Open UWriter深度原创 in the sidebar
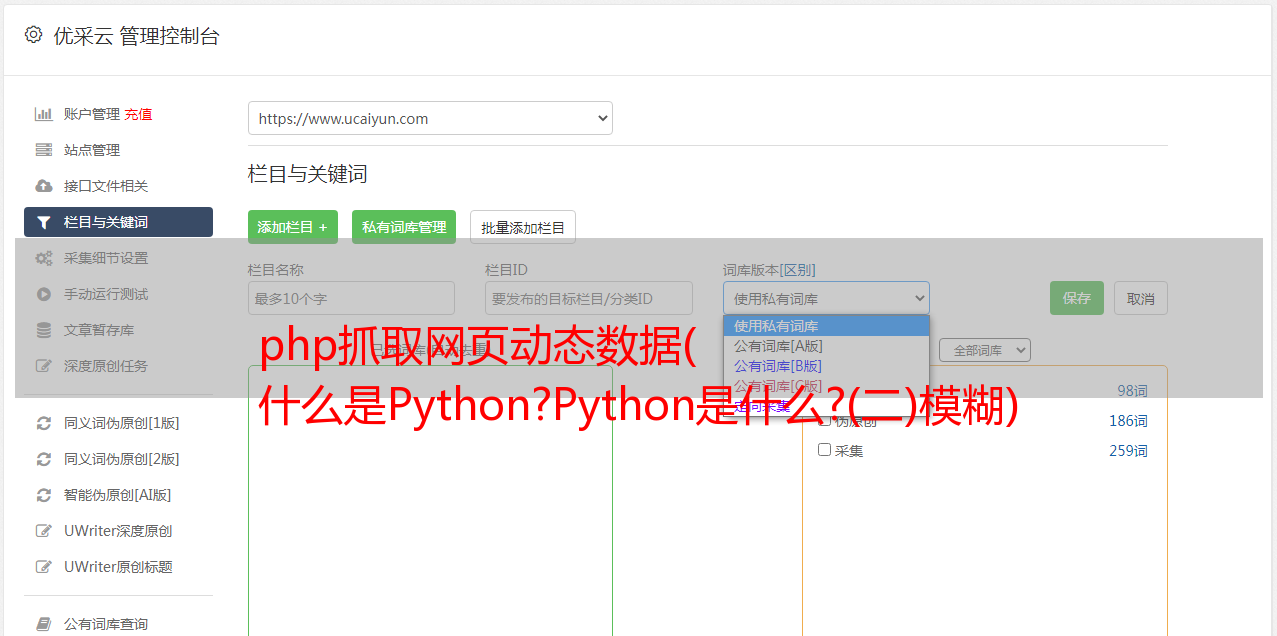1277x636 pixels. pyautogui.click(x=118, y=531)
